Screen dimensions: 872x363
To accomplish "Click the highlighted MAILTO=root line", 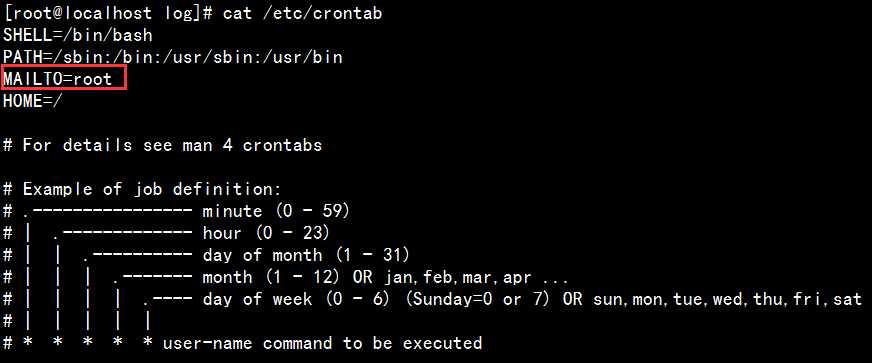I will click(x=65, y=79).
